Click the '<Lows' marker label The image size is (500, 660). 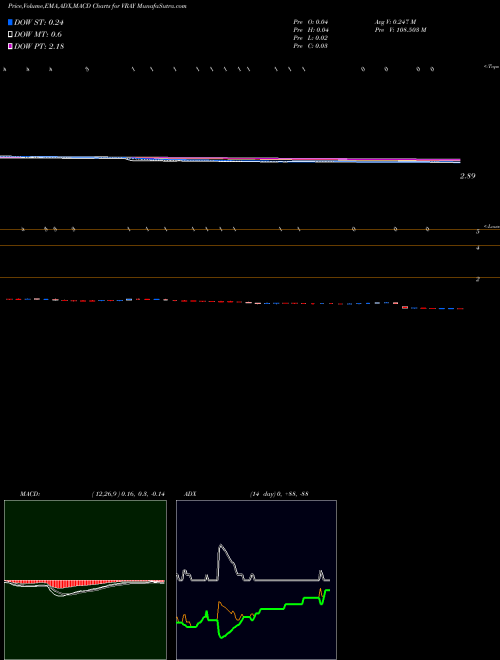[492, 226]
